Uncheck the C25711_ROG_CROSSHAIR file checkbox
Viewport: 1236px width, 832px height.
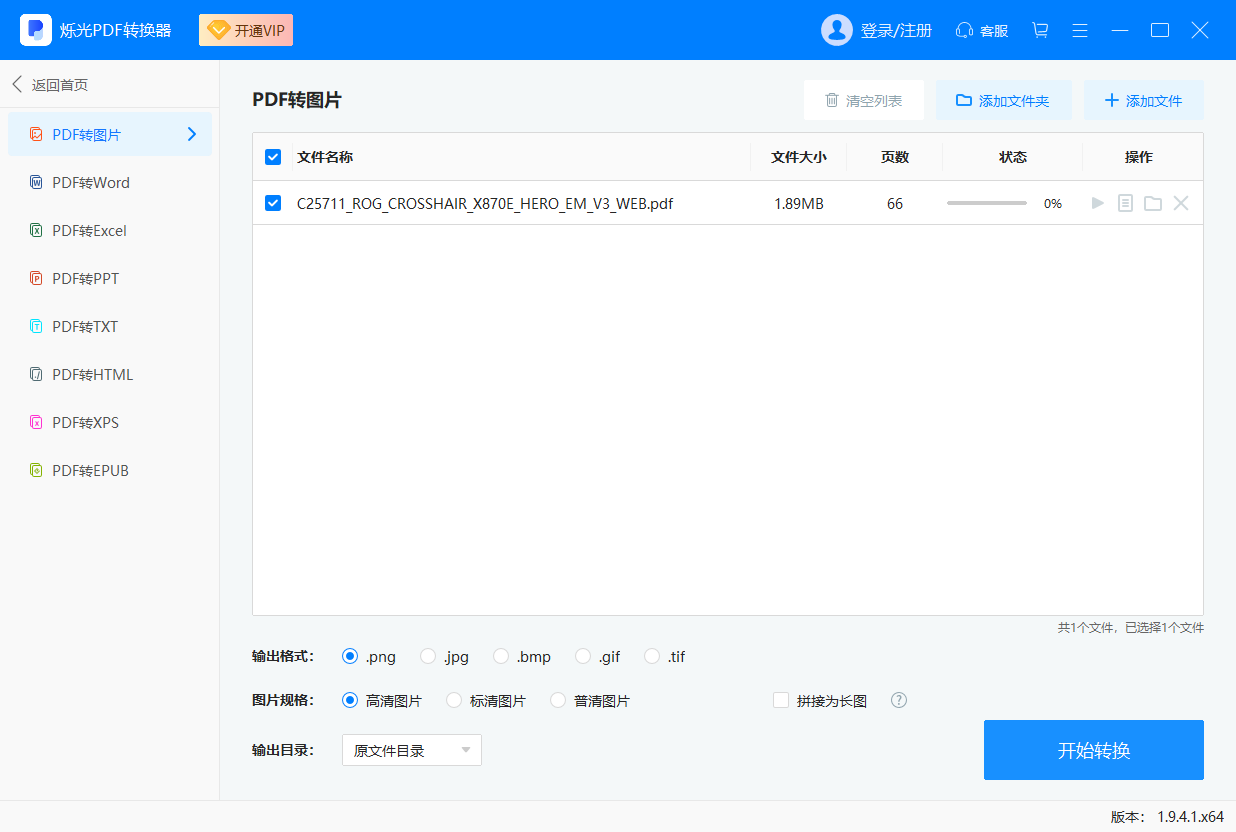(x=273, y=203)
